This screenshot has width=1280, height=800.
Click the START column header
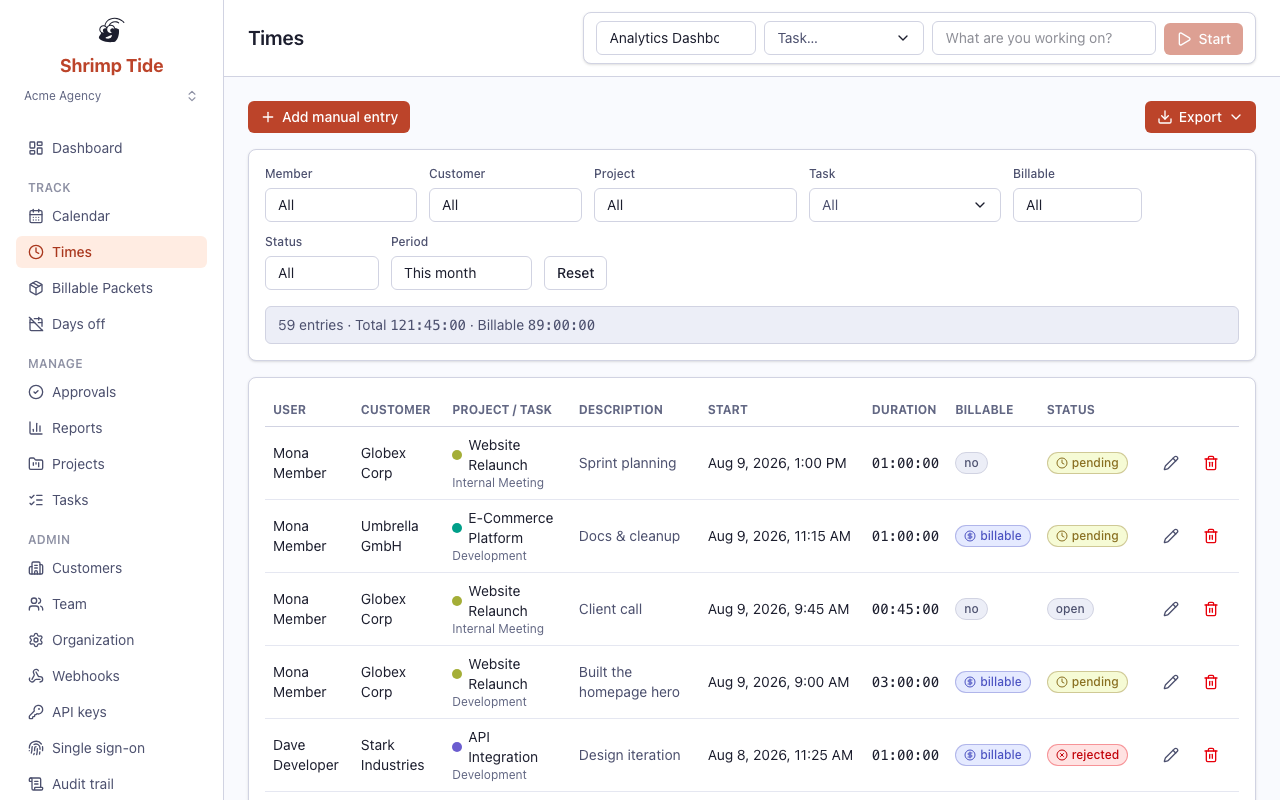tap(728, 410)
